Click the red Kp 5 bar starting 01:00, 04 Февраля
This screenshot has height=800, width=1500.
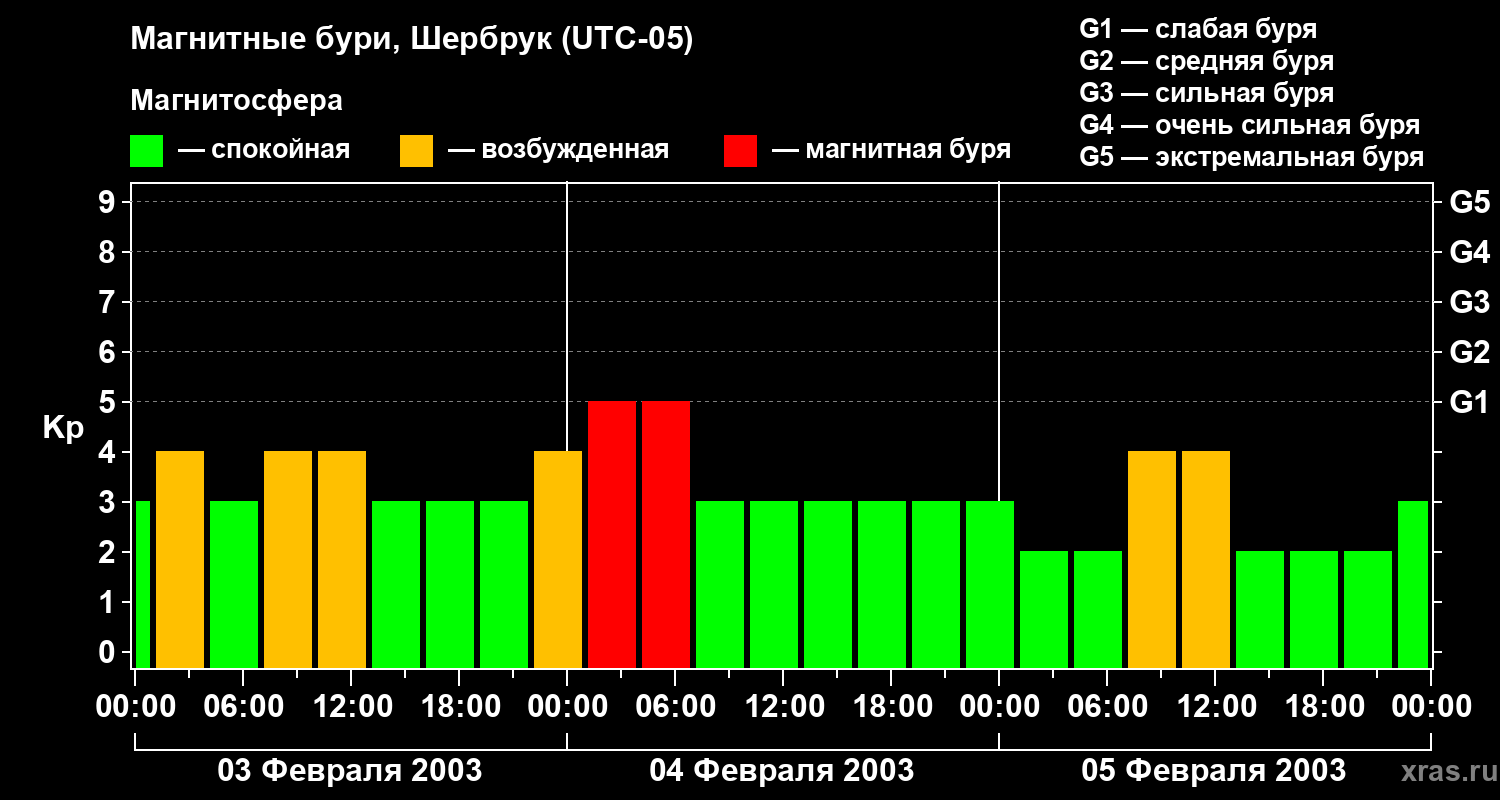(612, 534)
